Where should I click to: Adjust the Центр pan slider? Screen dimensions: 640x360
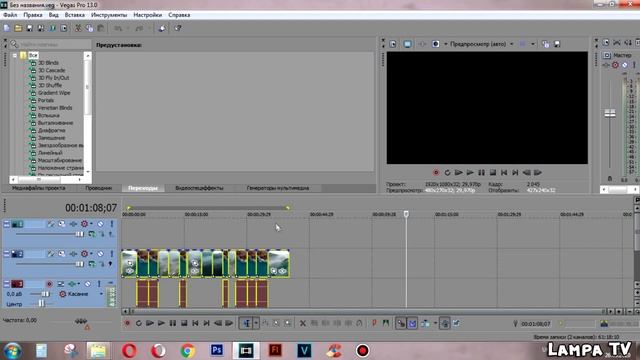coord(41,304)
